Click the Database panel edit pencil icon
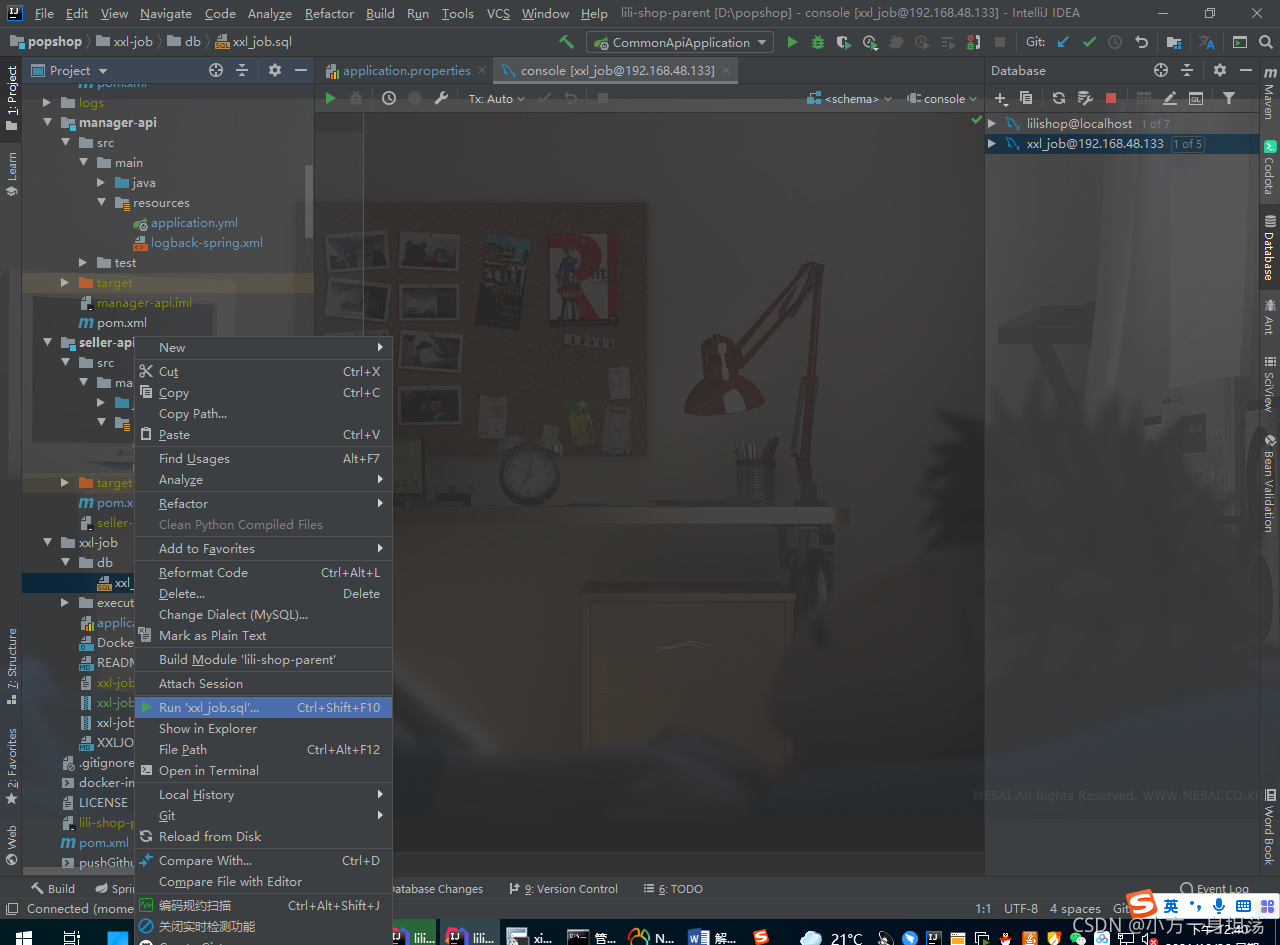 [x=1170, y=98]
